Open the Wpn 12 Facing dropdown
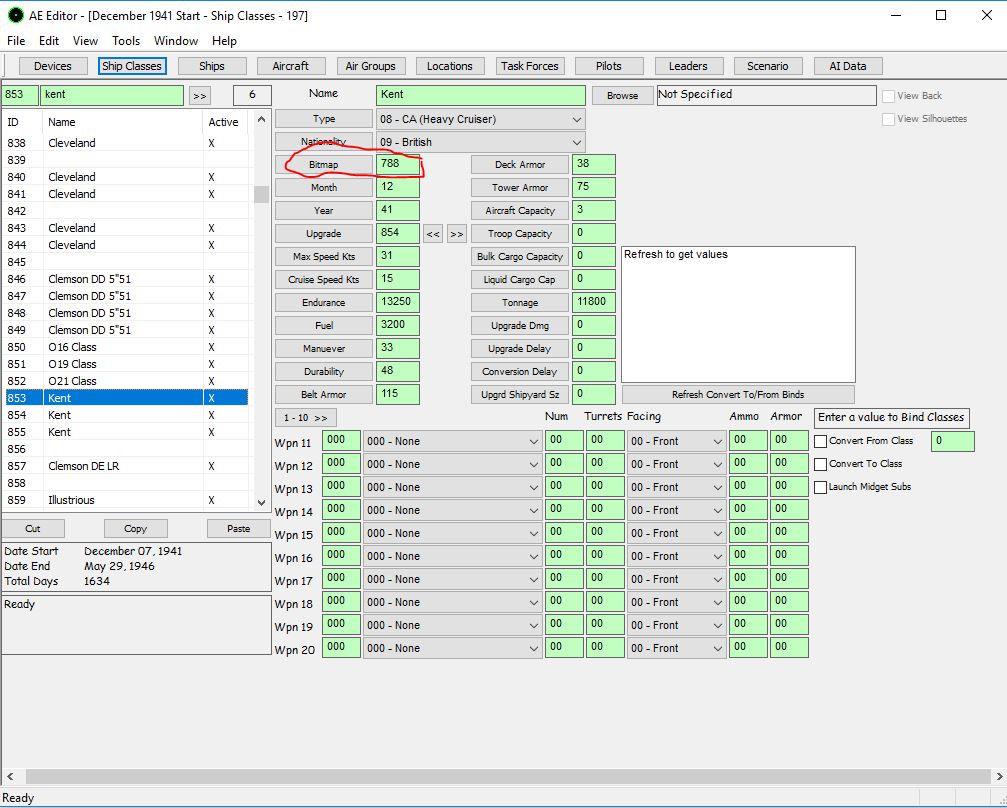Screen dimensions: 1007x808 [676, 464]
